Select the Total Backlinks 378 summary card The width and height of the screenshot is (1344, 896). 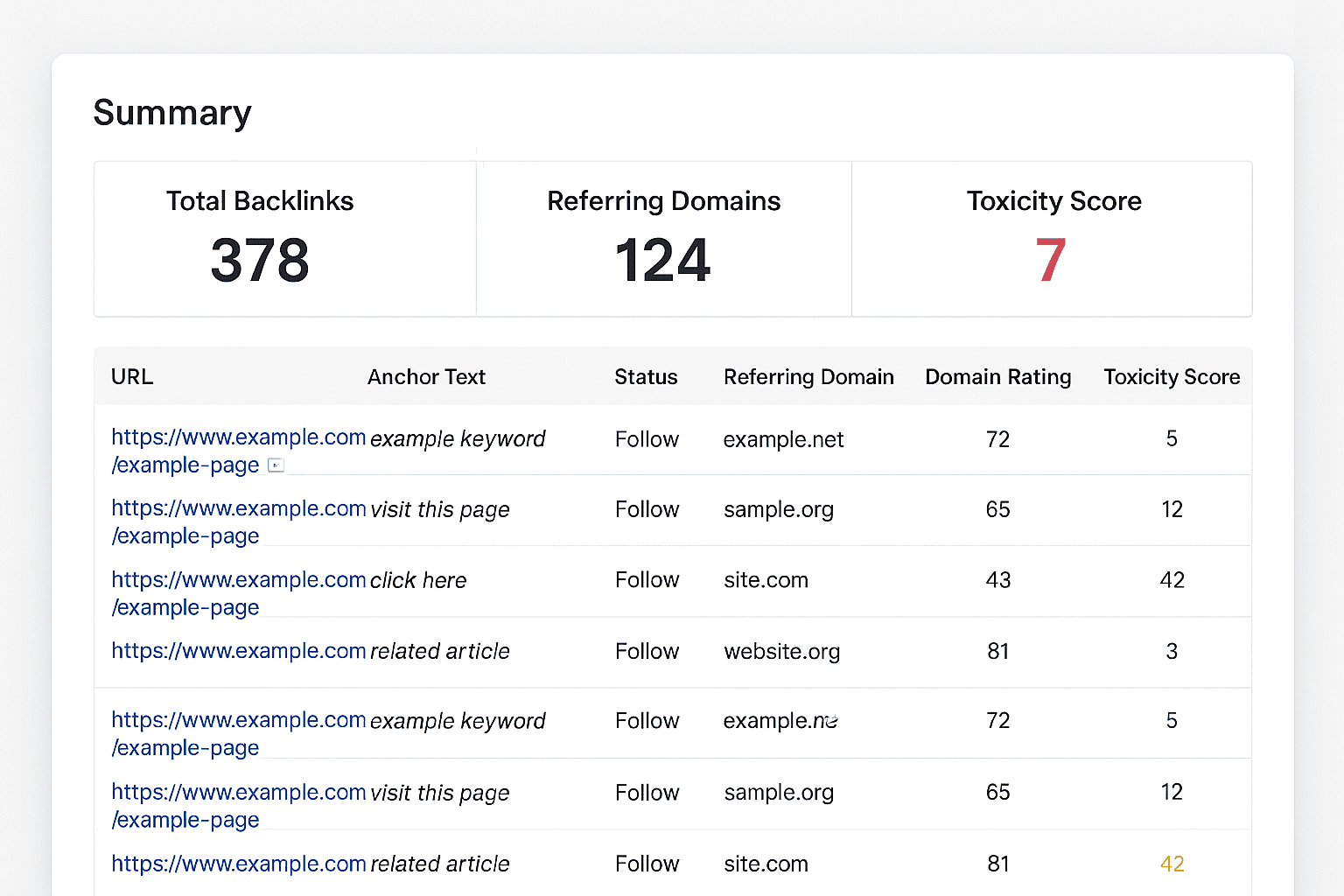click(x=285, y=239)
